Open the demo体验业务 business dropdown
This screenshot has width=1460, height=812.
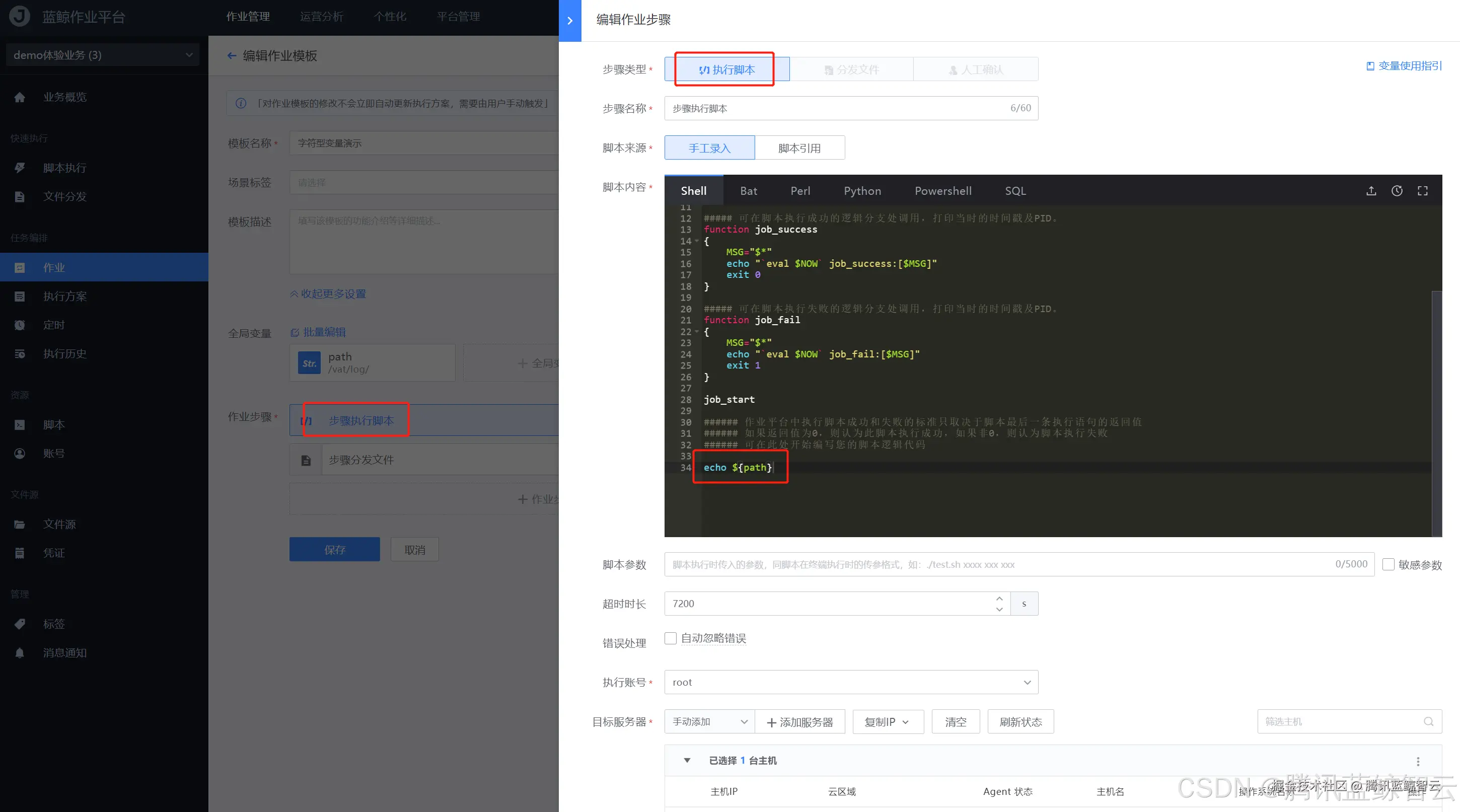pos(103,55)
